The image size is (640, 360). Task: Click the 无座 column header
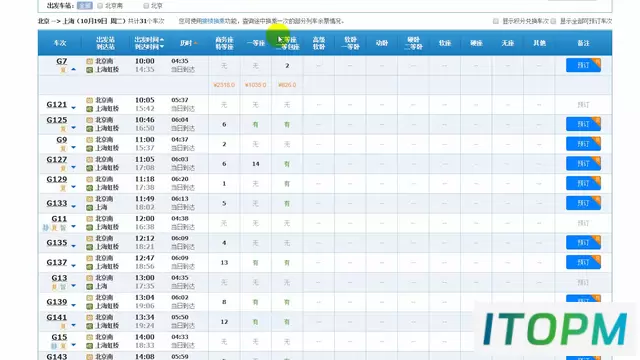pyautogui.click(x=508, y=43)
